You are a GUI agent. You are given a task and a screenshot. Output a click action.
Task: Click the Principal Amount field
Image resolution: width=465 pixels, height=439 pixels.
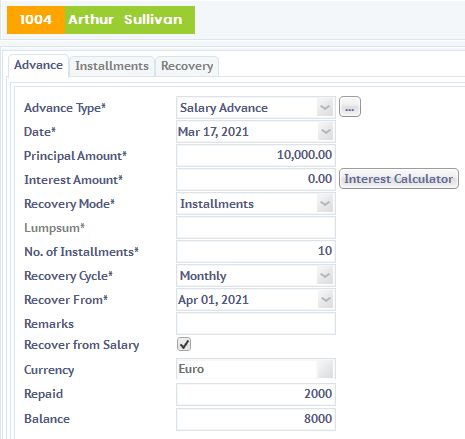(256, 155)
